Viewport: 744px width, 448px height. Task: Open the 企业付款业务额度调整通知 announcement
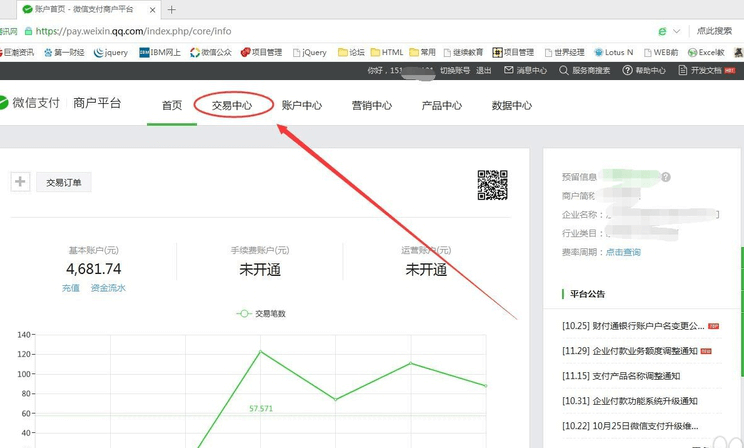[637, 351]
